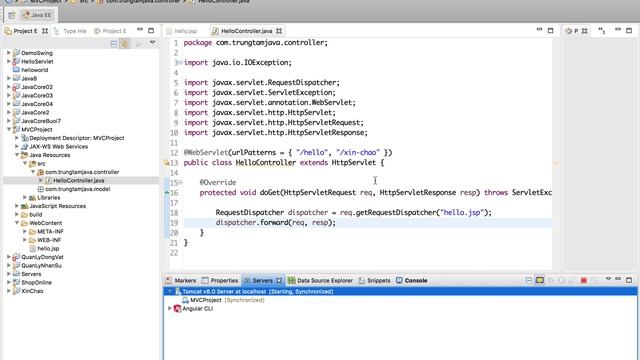Open the Snippets tab
The width and height of the screenshot is (640, 360).
click(375, 280)
